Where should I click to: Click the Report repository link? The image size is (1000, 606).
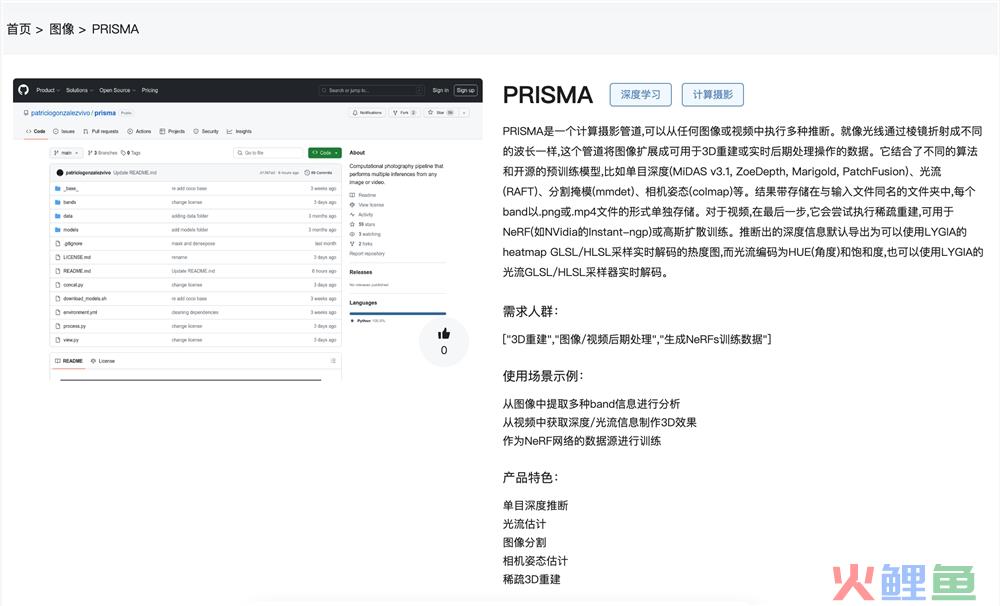pos(367,254)
